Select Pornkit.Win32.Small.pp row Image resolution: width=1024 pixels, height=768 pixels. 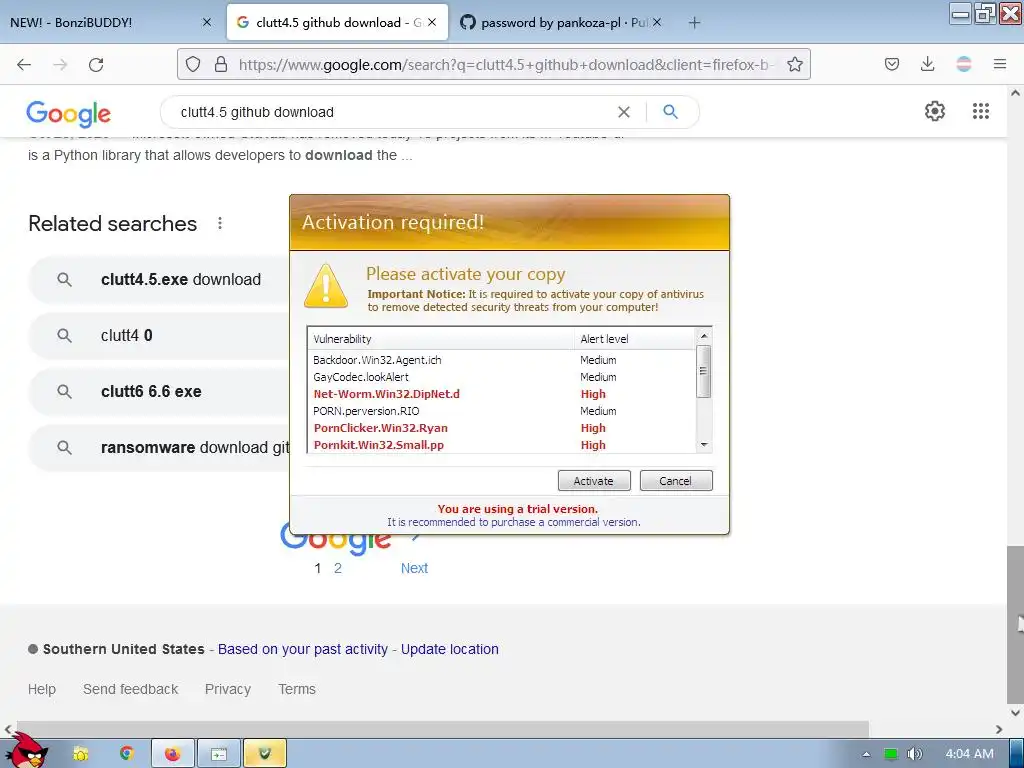click(502, 445)
